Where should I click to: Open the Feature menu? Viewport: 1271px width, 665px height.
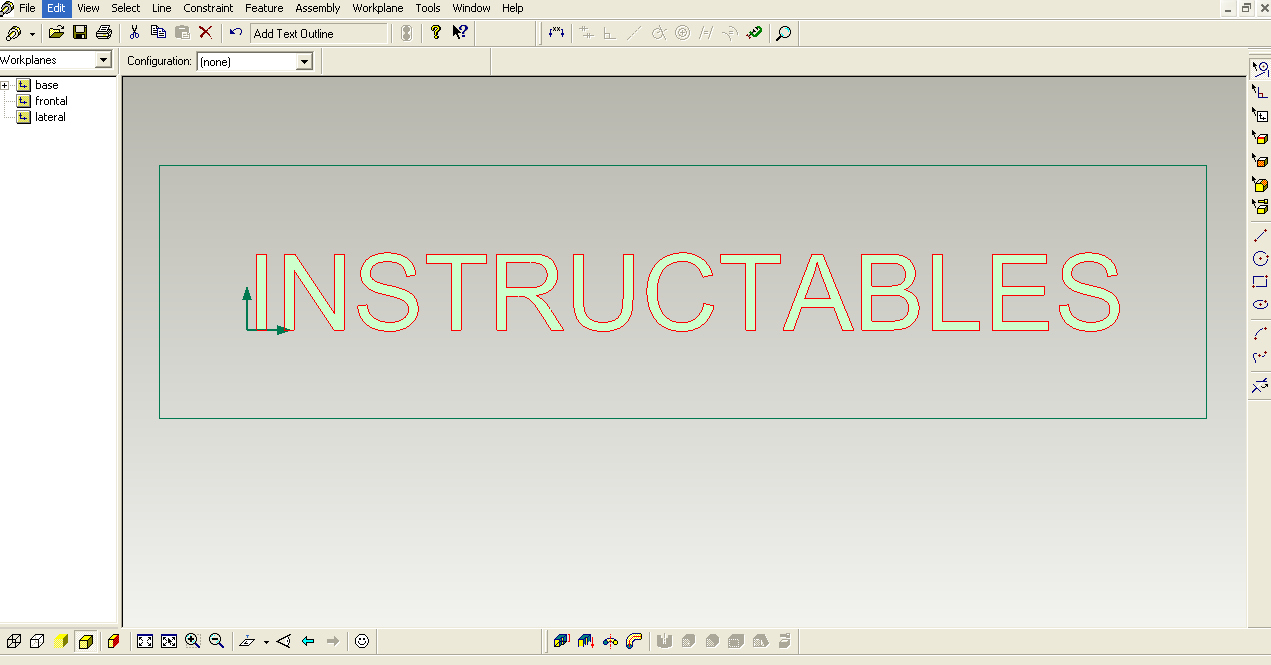pyautogui.click(x=264, y=8)
